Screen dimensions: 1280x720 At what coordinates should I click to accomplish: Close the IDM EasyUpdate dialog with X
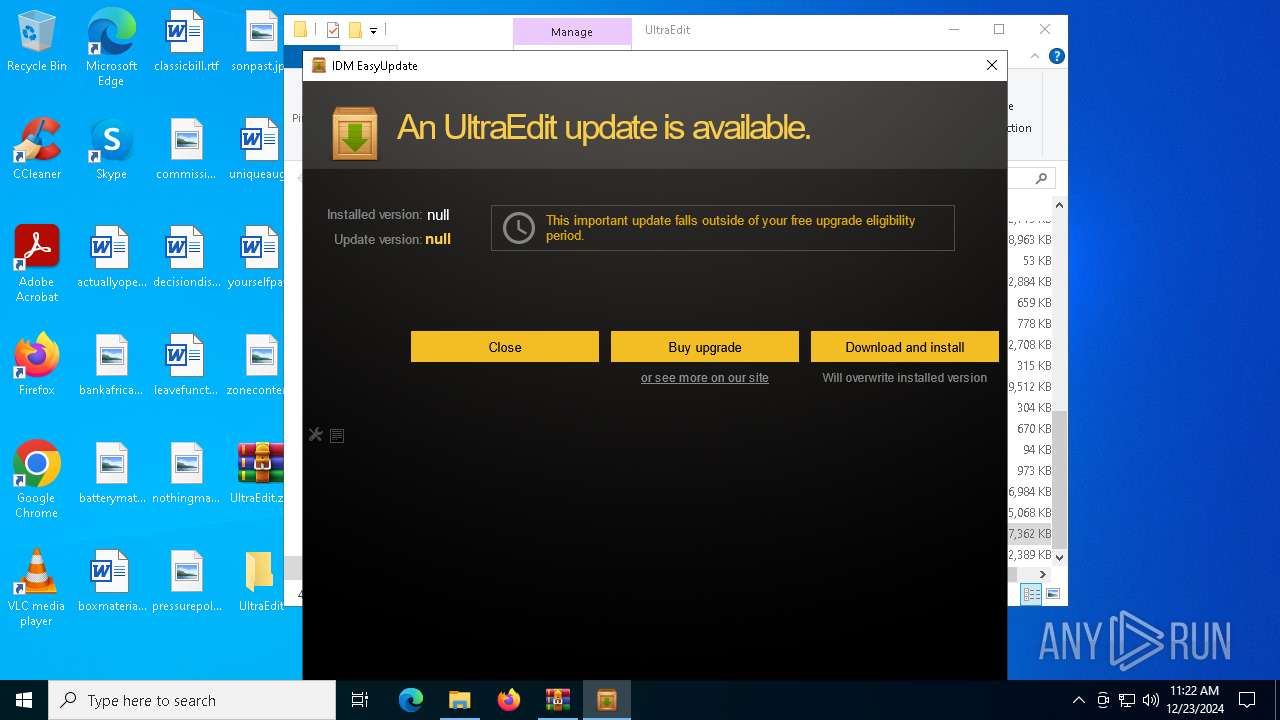coord(991,65)
